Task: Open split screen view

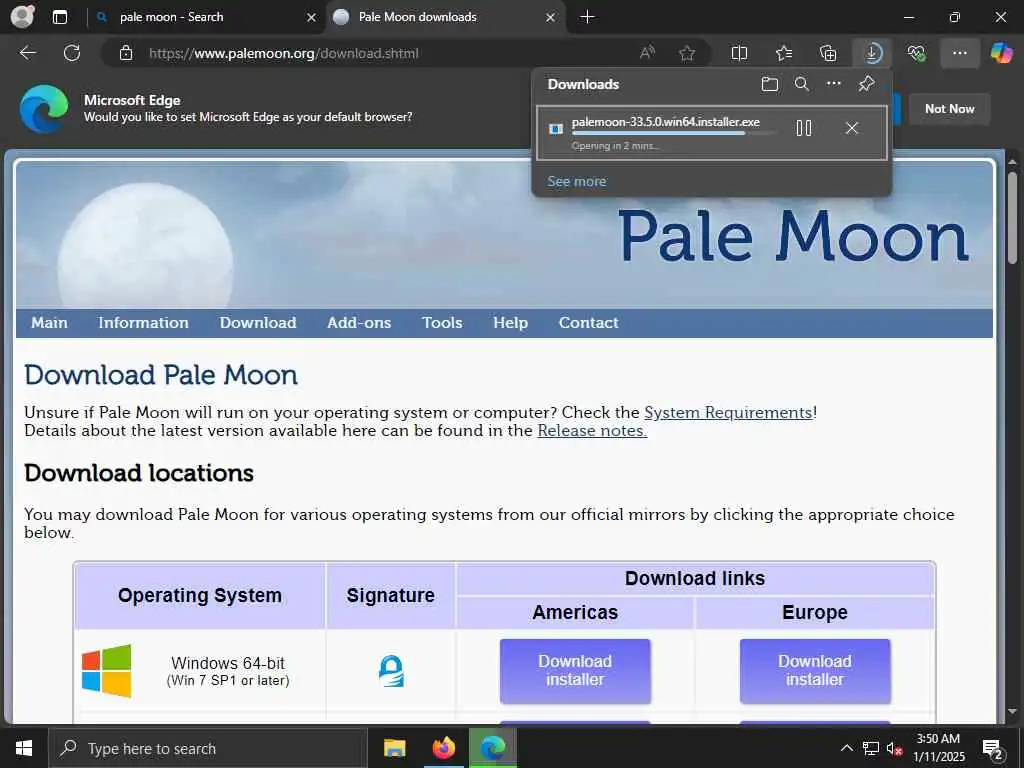Action: point(739,53)
